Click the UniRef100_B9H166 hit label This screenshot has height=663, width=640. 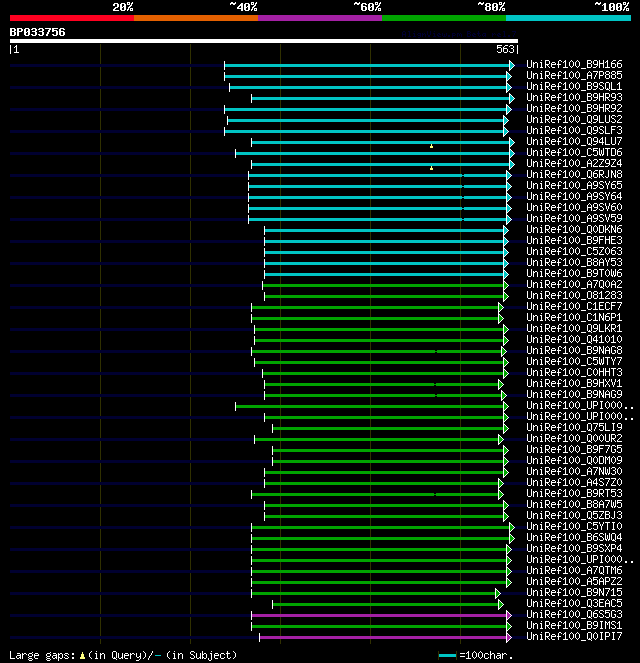point(574,64)
